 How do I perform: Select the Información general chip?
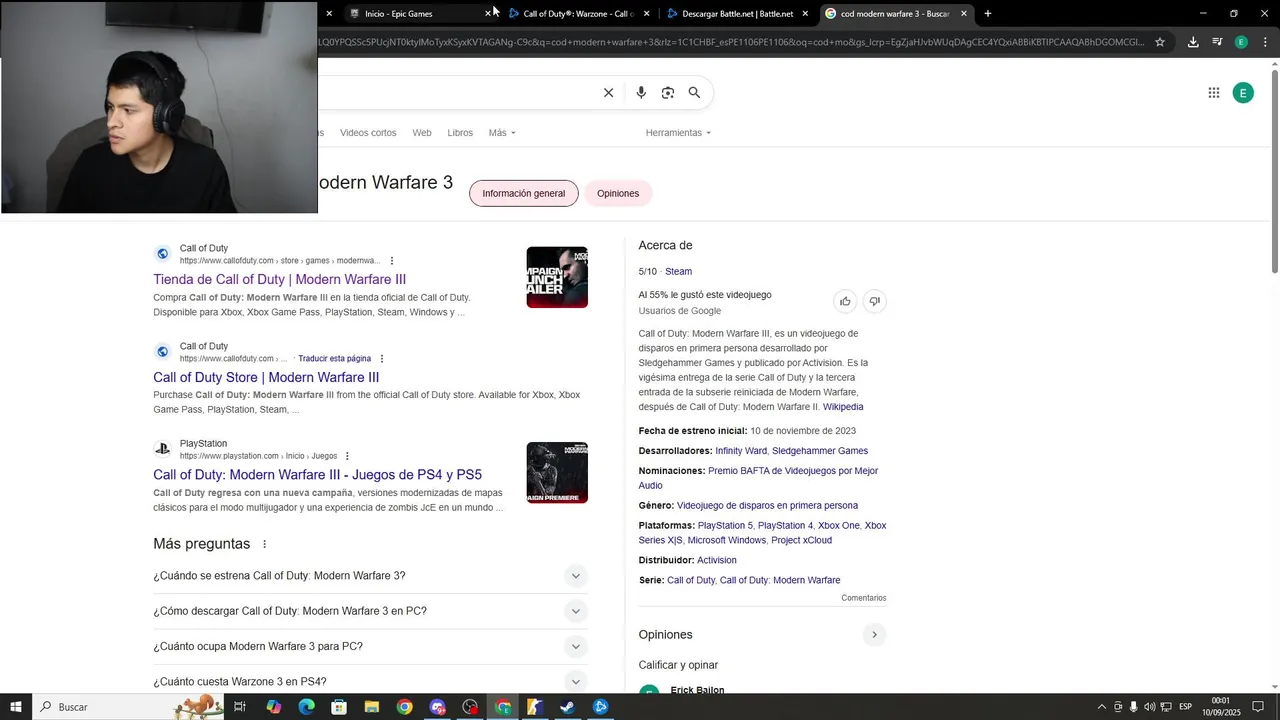point(524,194)
